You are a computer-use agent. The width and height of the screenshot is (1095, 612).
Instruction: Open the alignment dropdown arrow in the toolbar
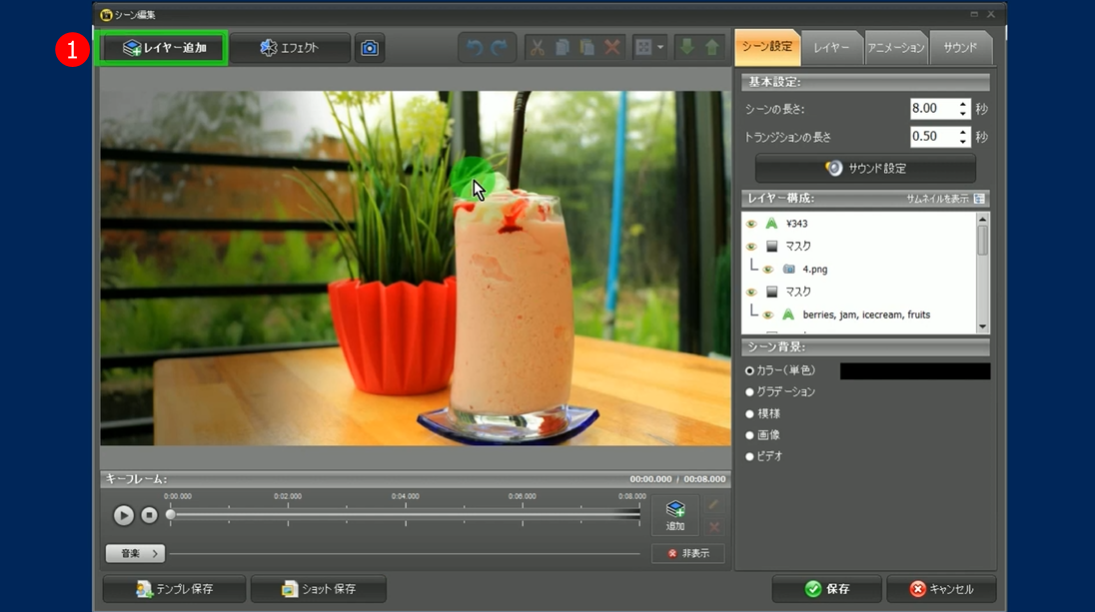tap(660, 48)
